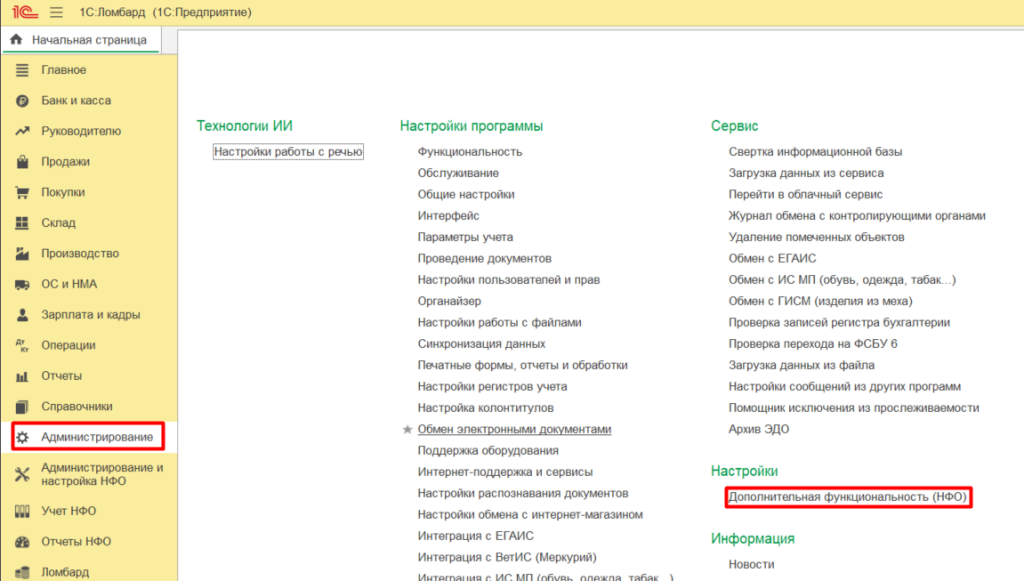Open Свертка информационной базы

[815, 152]
